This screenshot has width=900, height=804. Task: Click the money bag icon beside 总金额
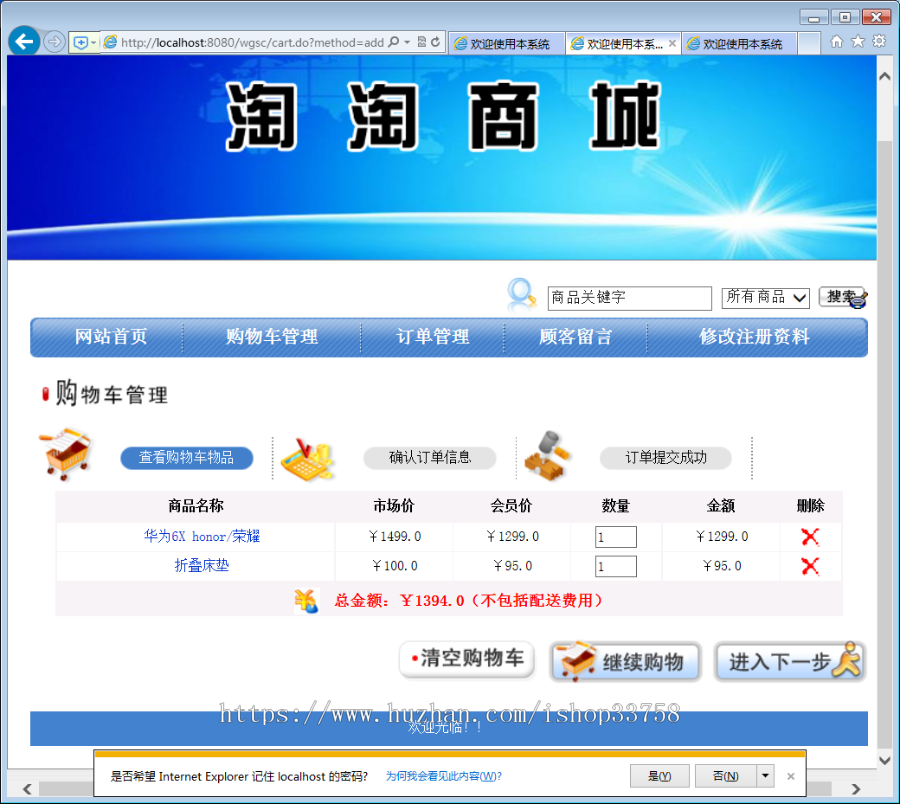pos(307,601)
